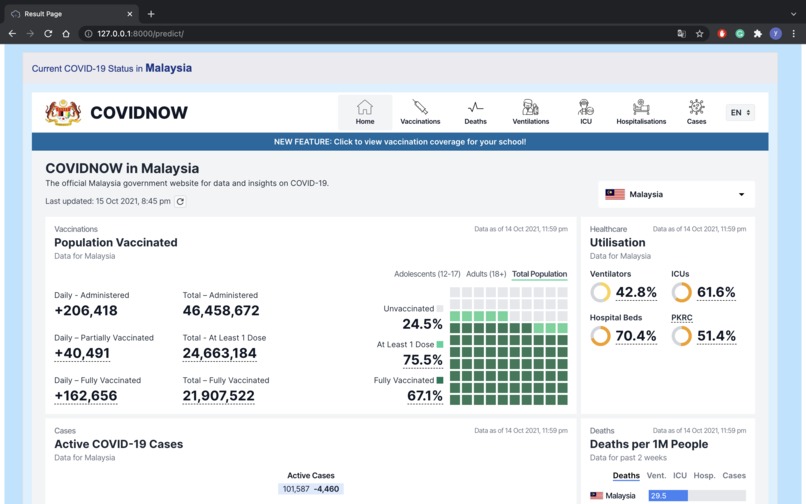Select the Total Population tab

click(540, 274)
